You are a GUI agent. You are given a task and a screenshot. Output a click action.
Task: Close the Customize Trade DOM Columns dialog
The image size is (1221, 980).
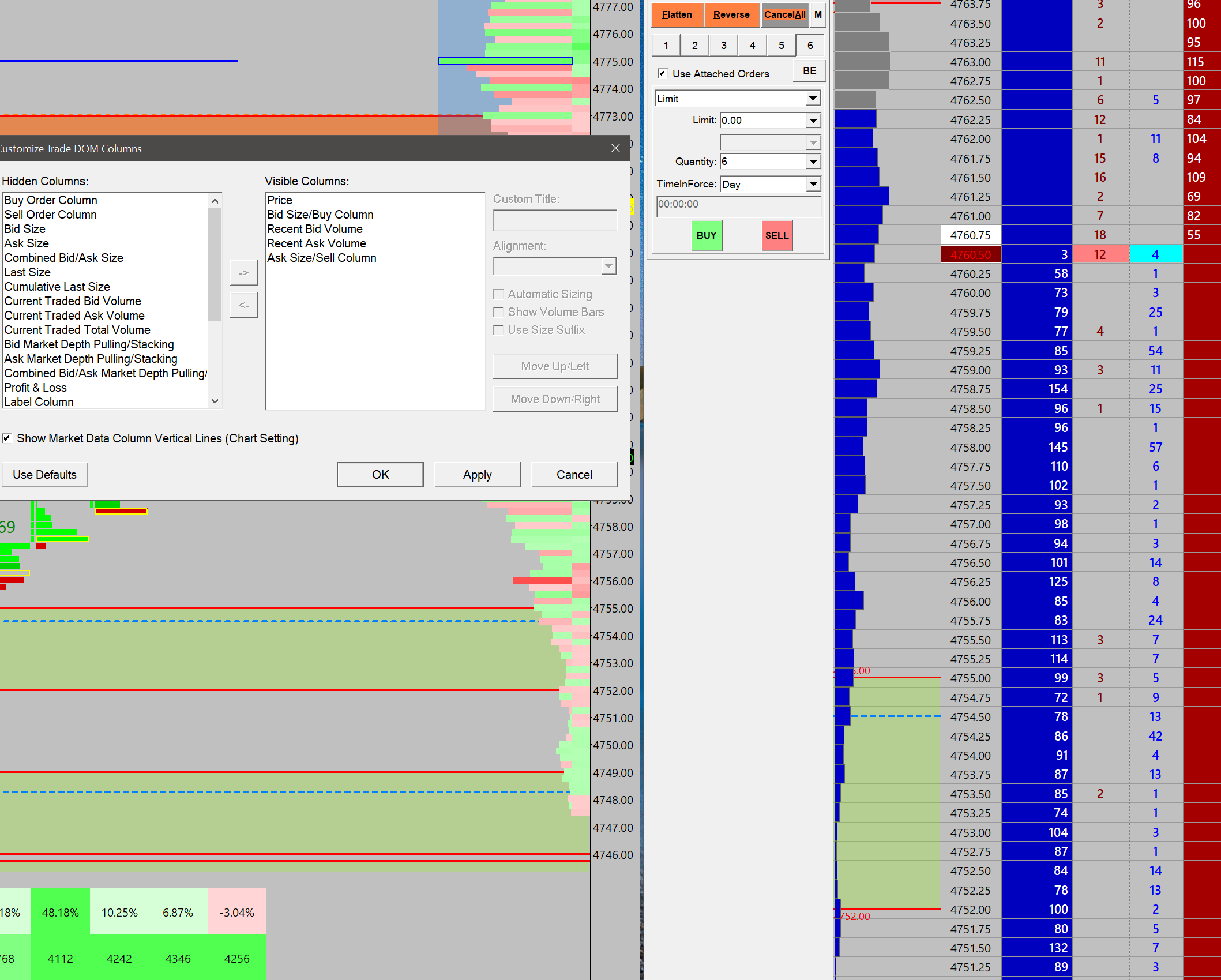pos(615,148)
